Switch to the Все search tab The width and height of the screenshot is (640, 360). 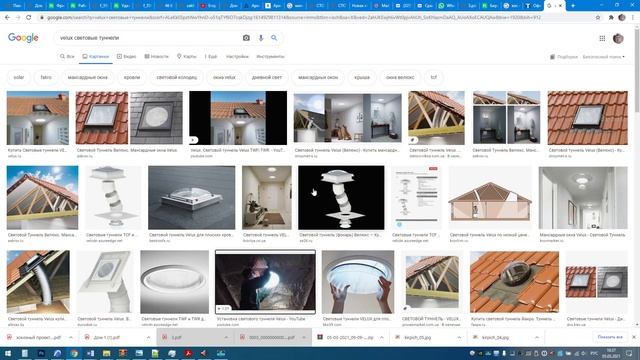67,56
